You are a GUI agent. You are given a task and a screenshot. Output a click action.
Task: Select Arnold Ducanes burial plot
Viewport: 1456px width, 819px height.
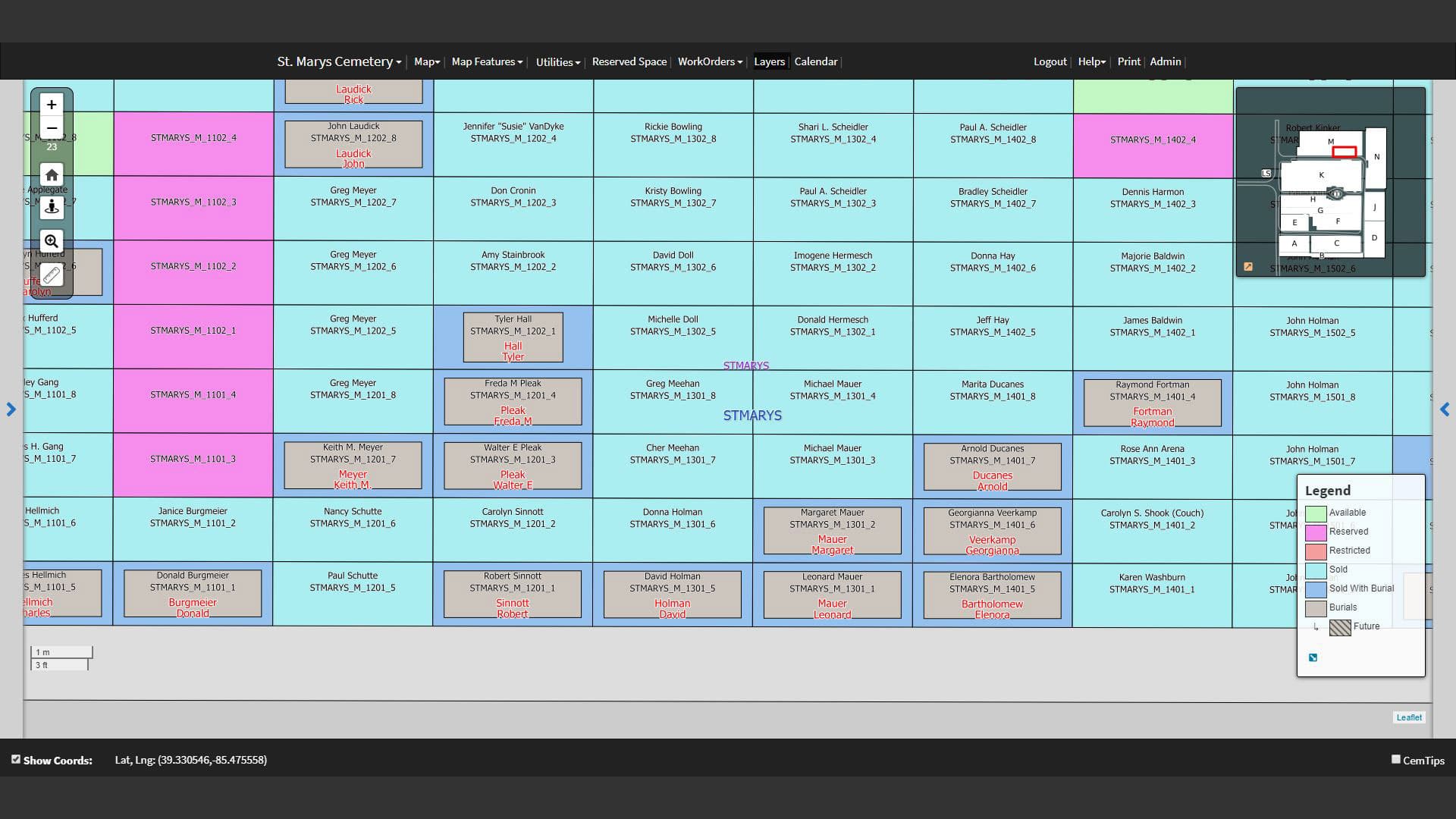[993, 467]
